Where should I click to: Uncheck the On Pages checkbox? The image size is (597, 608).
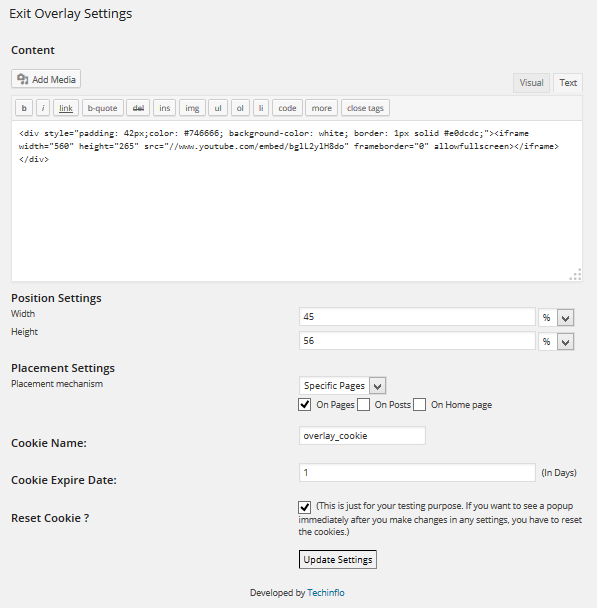tap(305, 404)
